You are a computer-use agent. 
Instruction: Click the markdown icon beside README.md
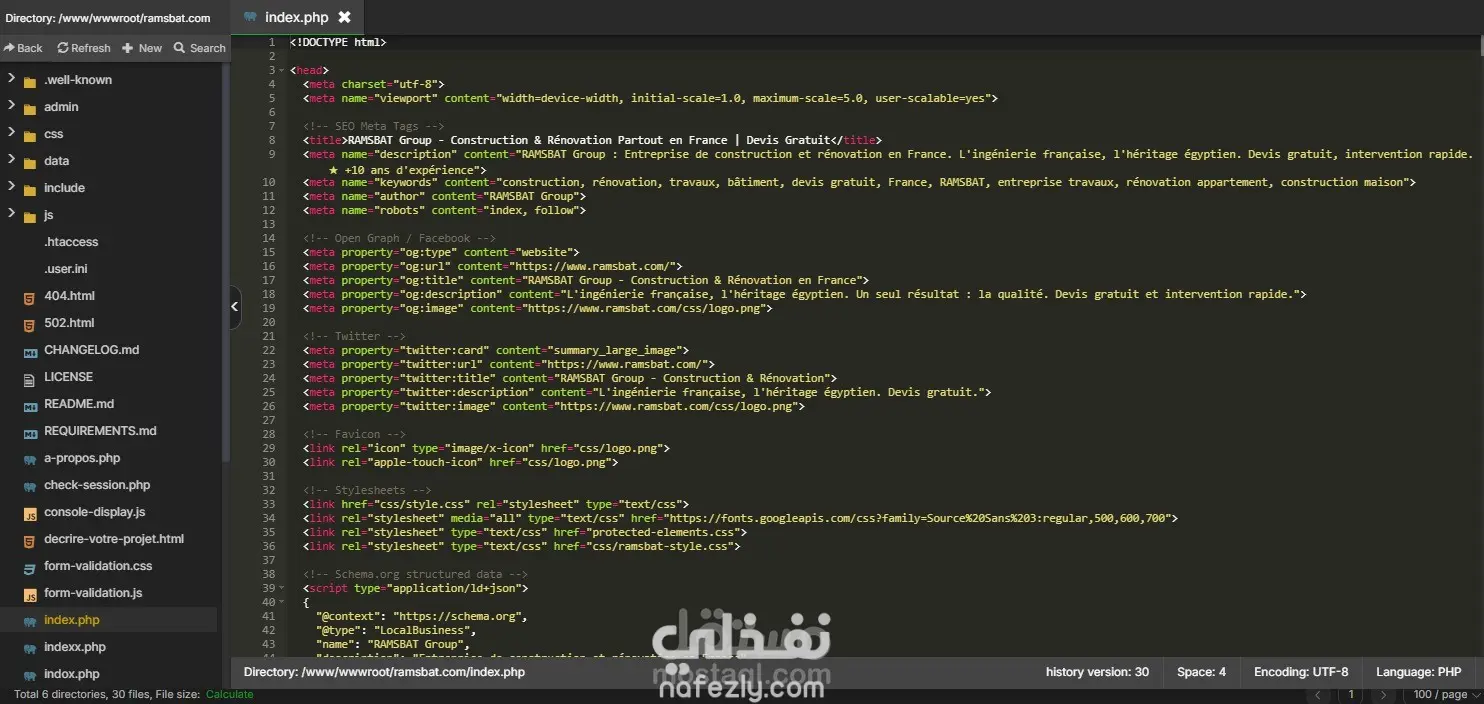click(30, 405)
